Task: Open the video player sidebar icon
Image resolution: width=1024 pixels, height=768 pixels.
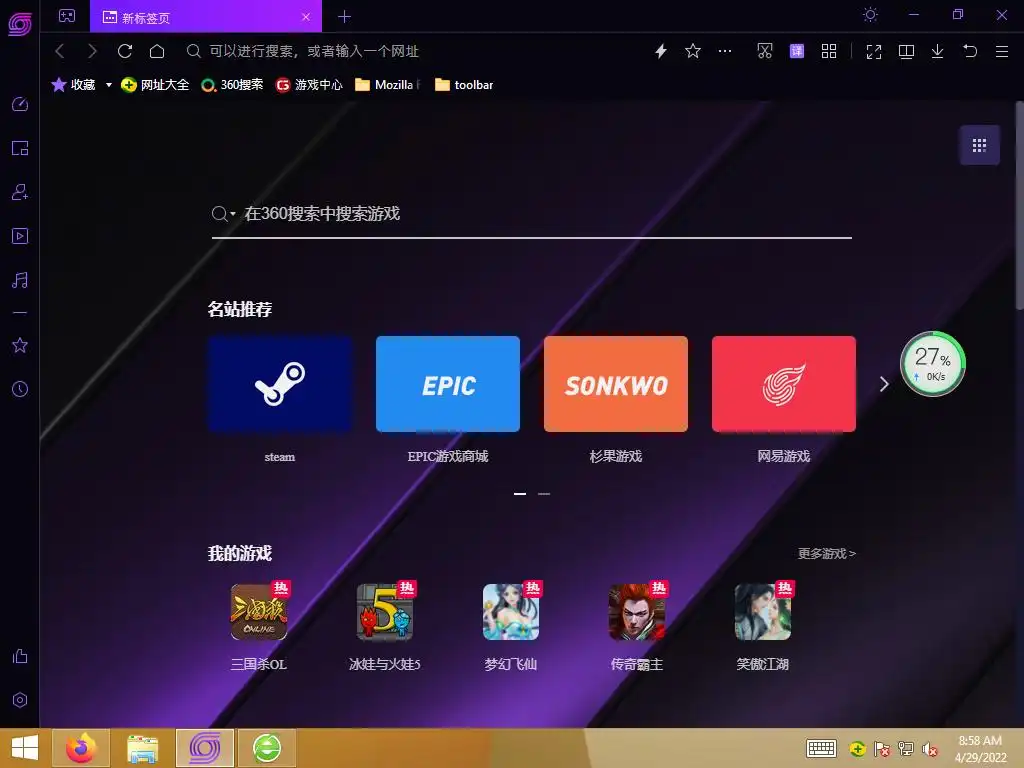Action: pos(20,236)
